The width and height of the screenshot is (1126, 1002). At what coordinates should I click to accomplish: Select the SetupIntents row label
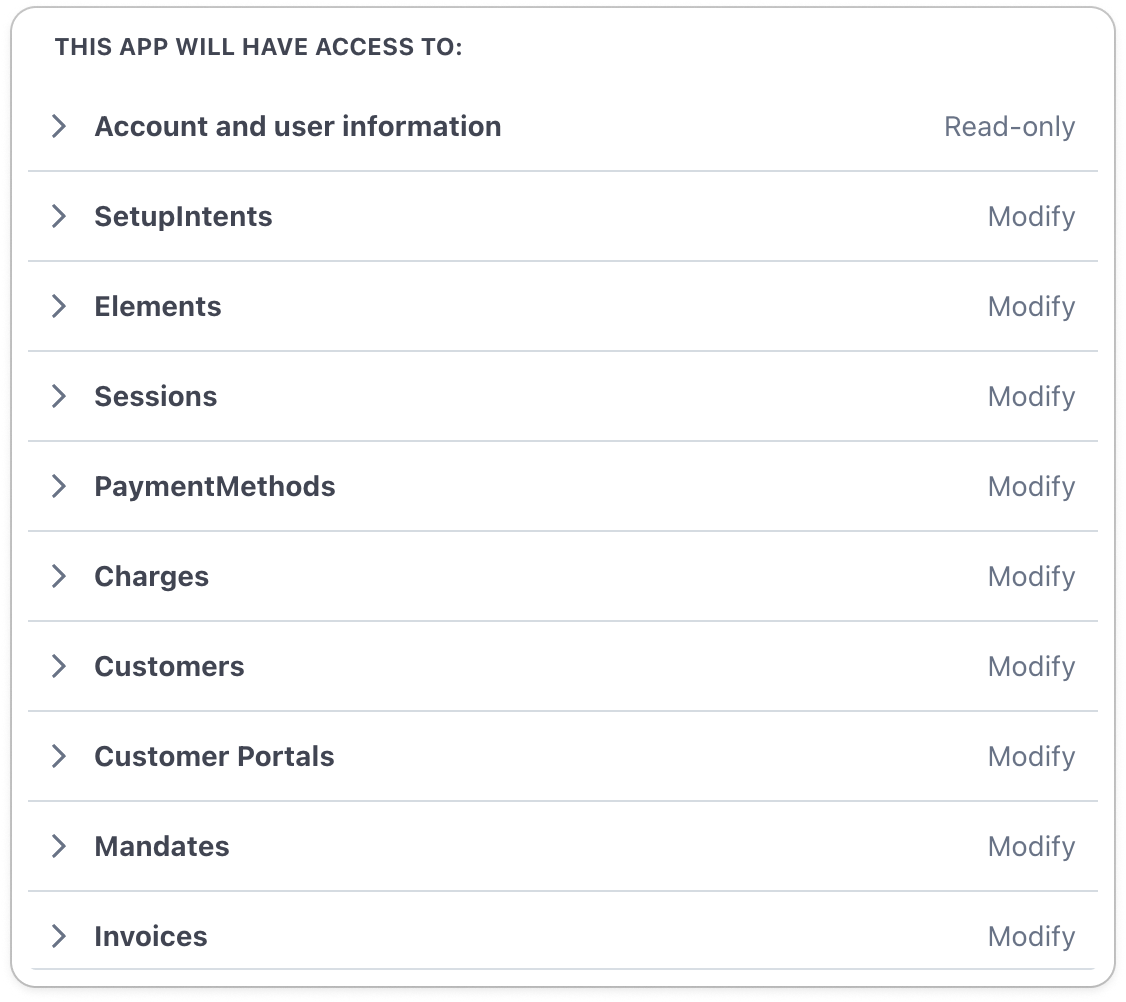(183, 217)
